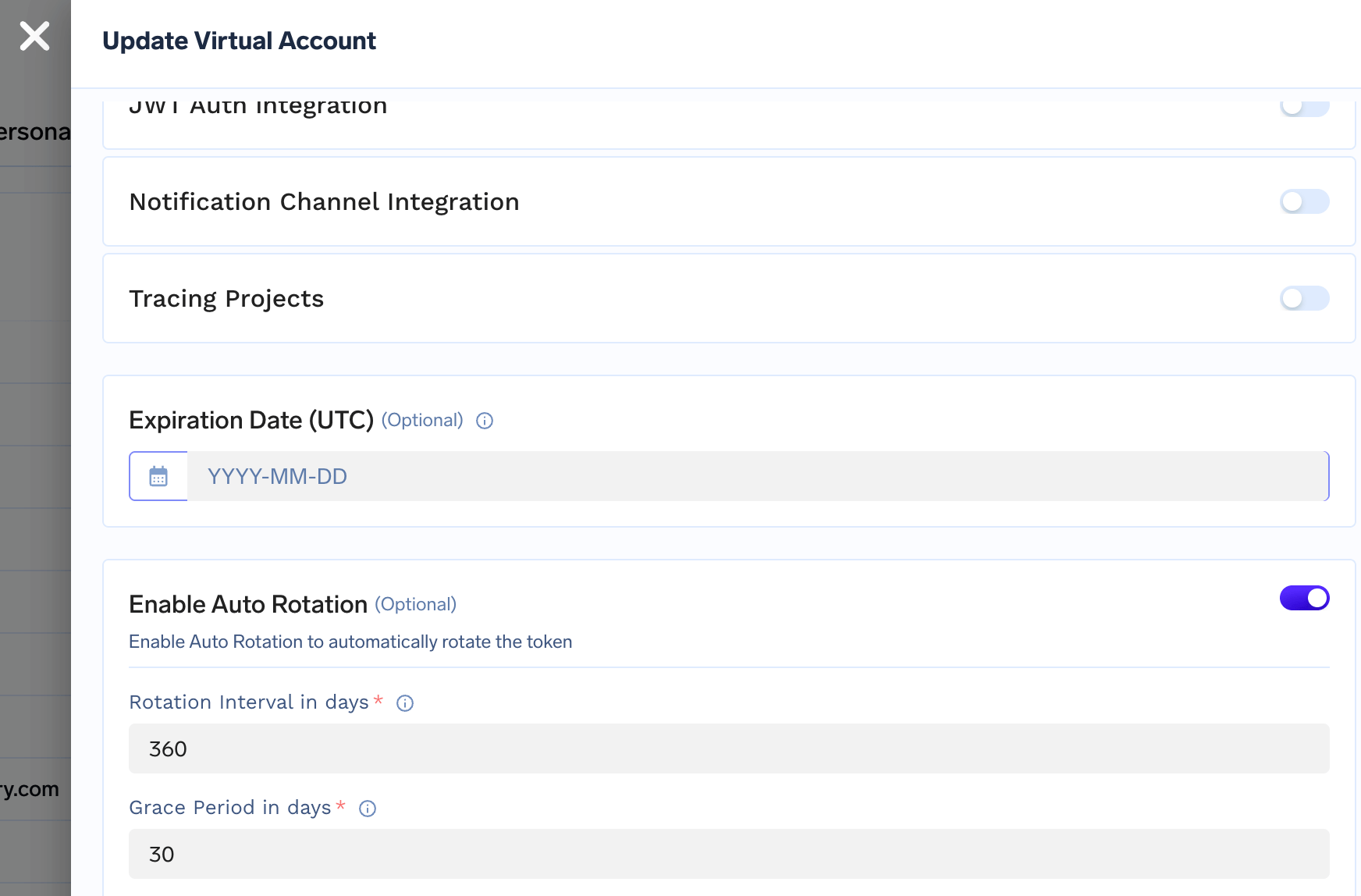Viewport: 1361px width, 896px height.
Task: Enable Tracing Projects toggle
Action: pyautogui.click(x=1304, y=298)
